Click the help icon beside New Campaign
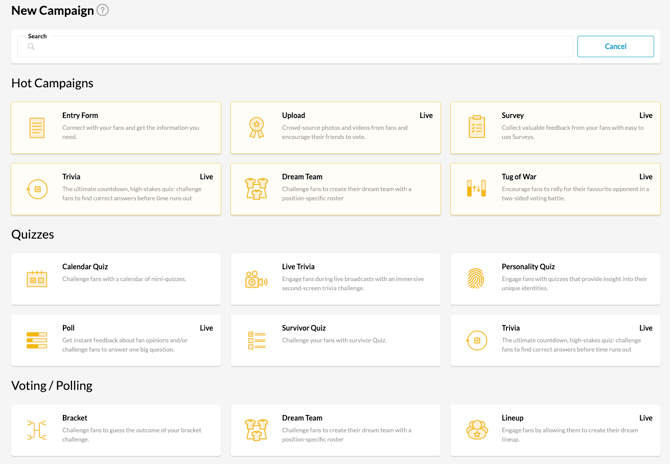This screenshot has height=464, width=670. [x=103, y=11]
